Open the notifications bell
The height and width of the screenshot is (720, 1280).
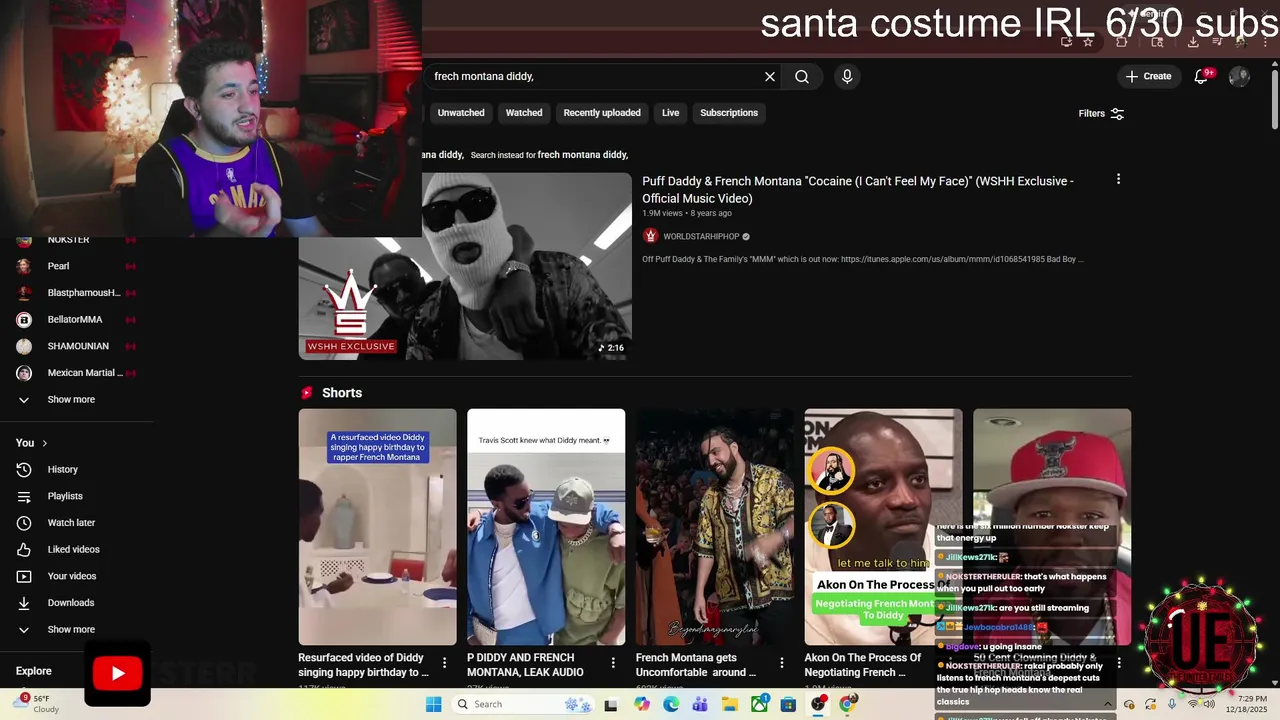[x=1202, y=76]
